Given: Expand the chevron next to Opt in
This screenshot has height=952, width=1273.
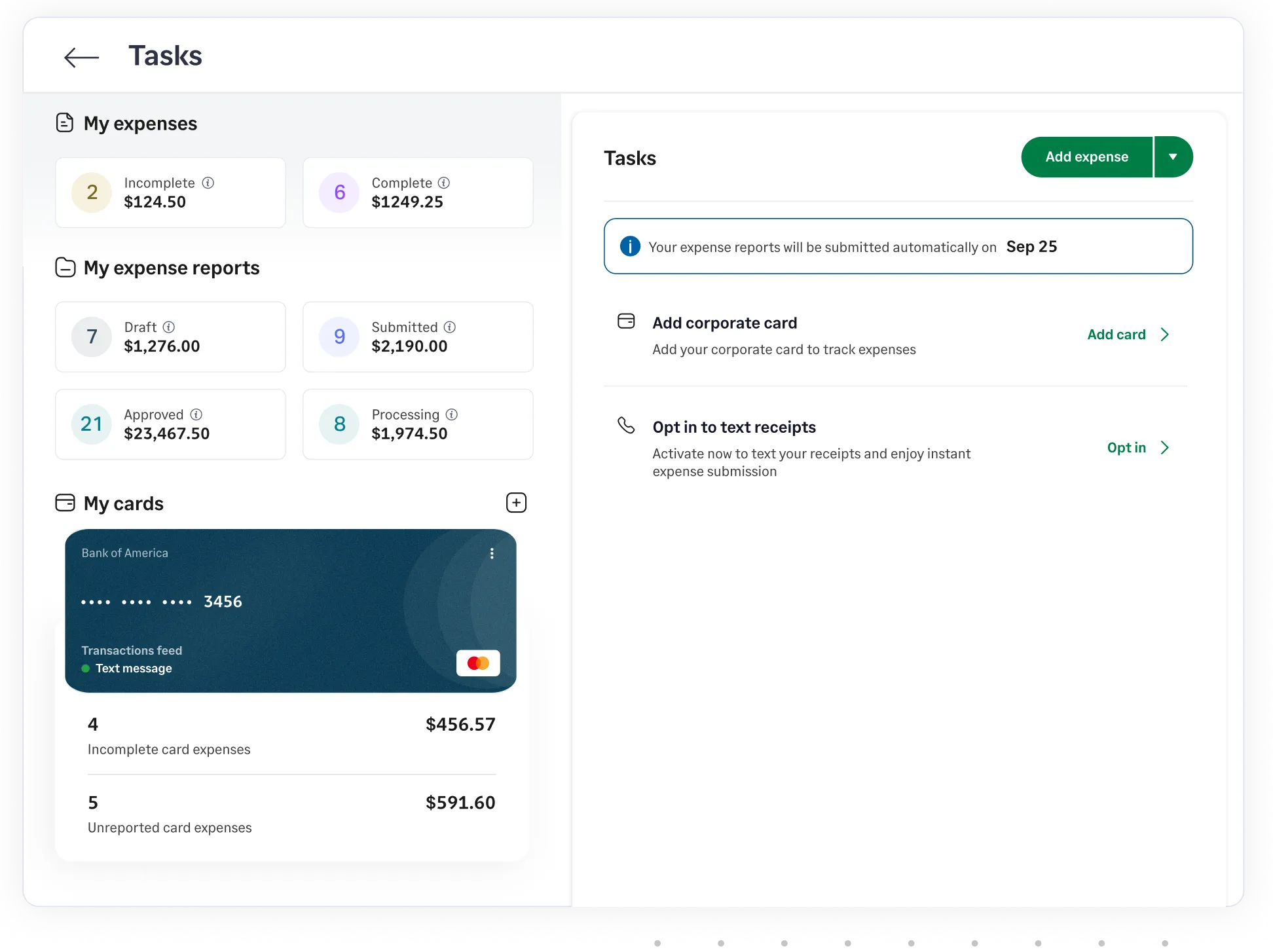Looking at the screenshot, I should pyautogui.click(x=1165, y=448).
